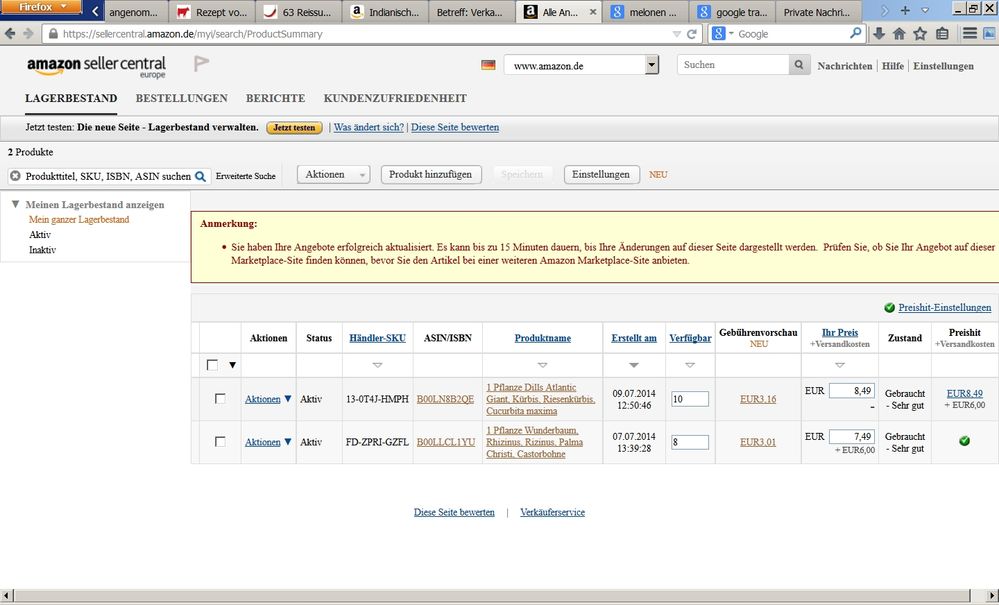The width and height of the screenshot is (999, 605).
Task: Click the green Preishit checkmark in second row
Action: (x=964, y=441)
